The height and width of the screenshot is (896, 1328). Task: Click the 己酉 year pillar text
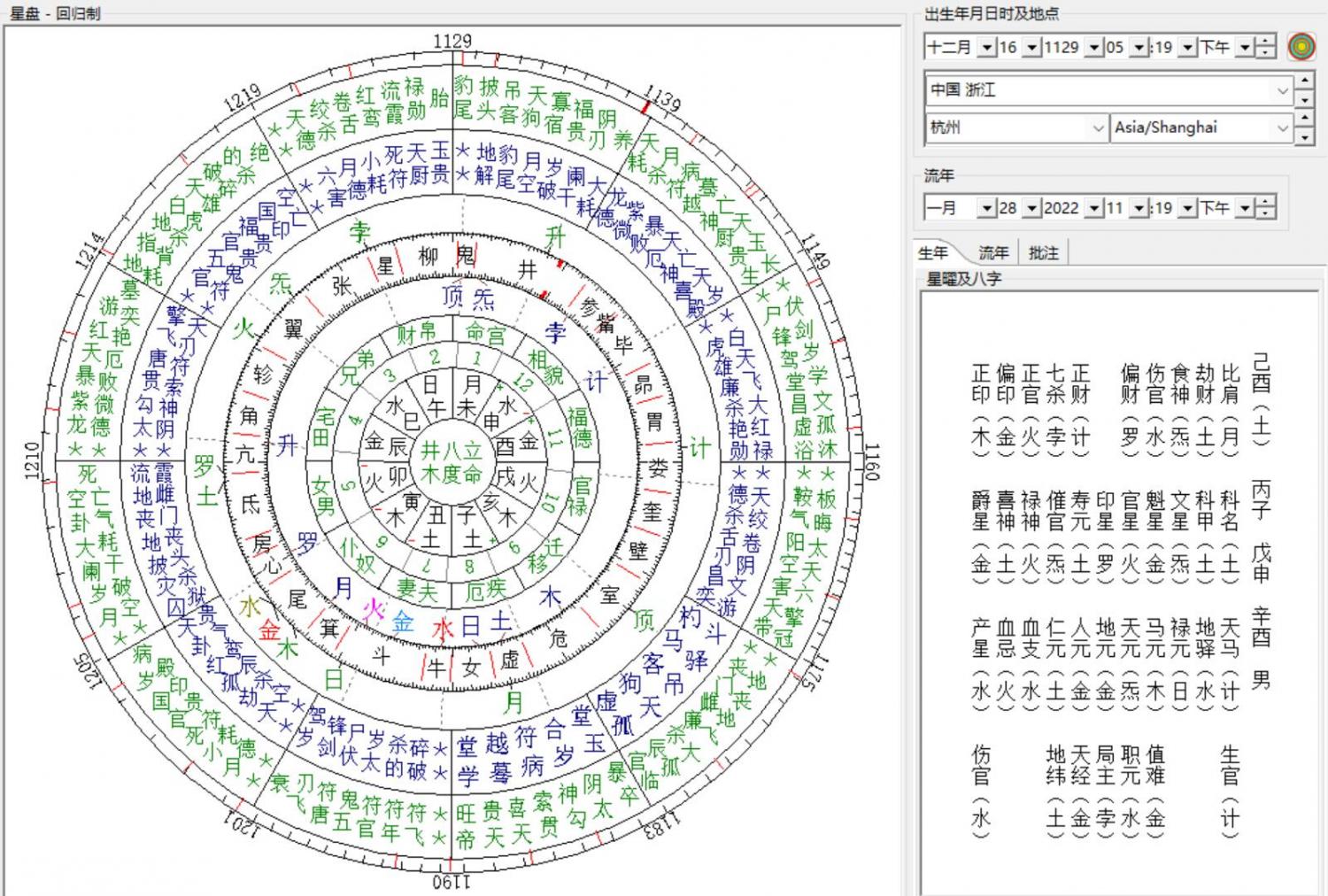(1261, 373)
